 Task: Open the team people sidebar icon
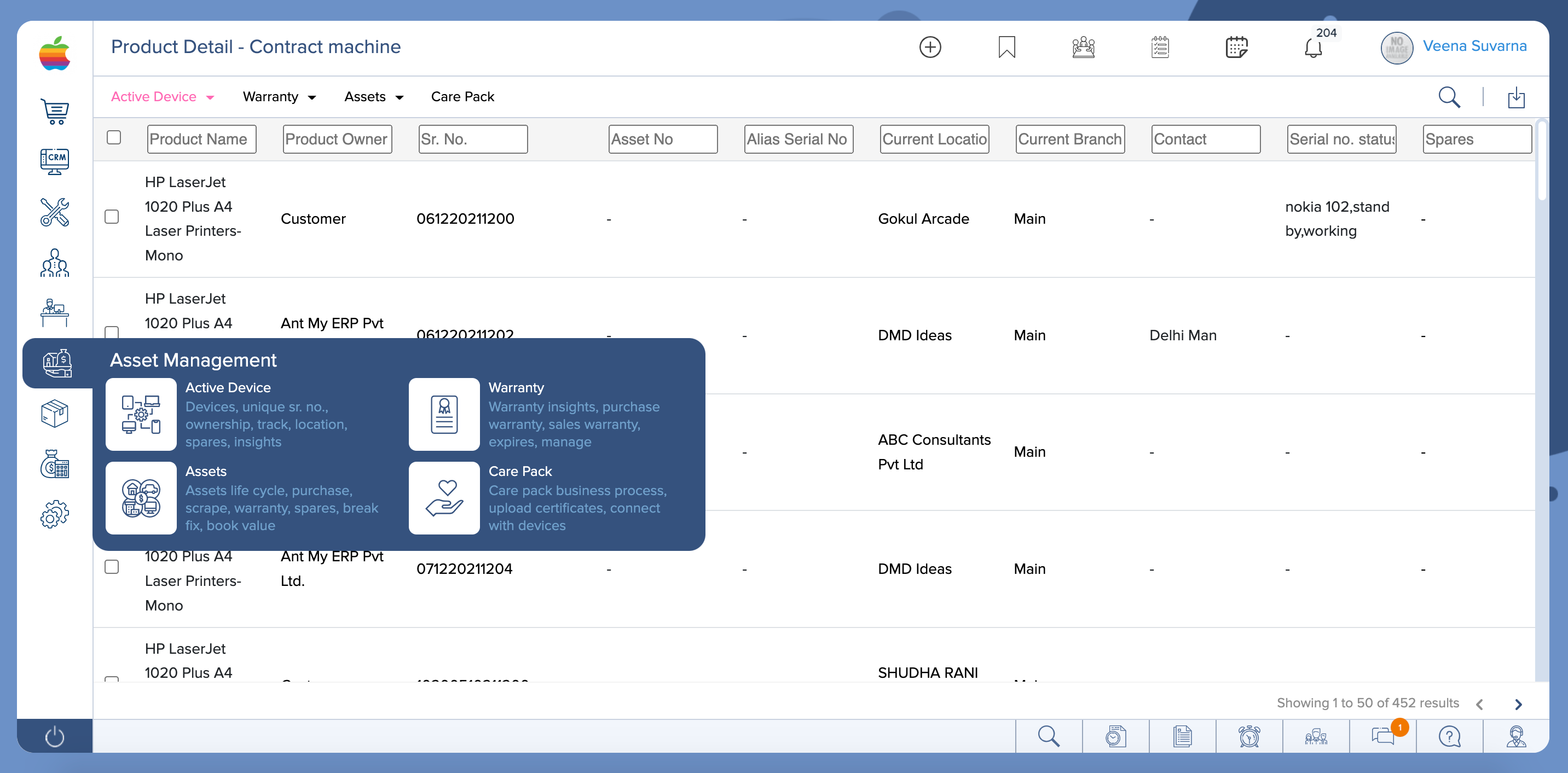point(55,263)
